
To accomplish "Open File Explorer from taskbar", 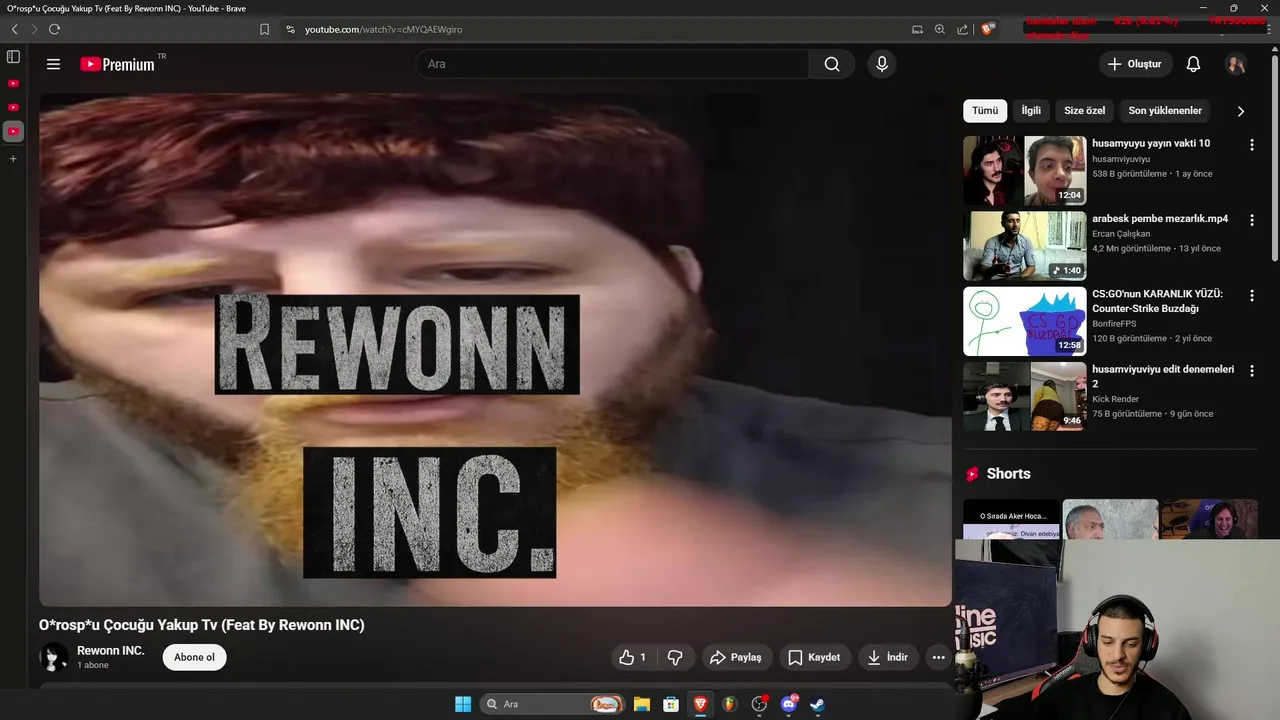I will [642, 704].
